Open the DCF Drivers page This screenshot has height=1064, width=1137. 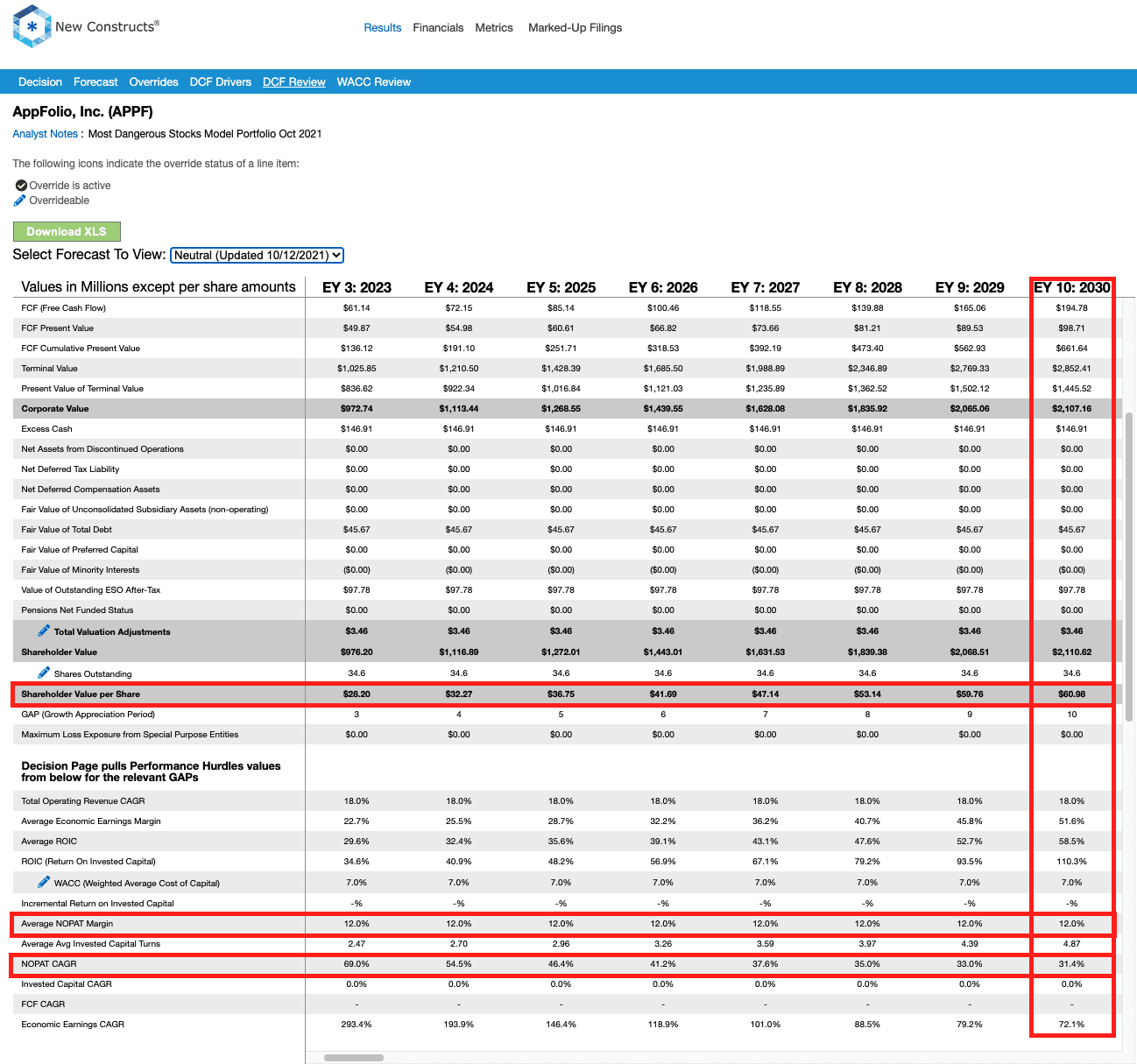(x=221, y=82)
